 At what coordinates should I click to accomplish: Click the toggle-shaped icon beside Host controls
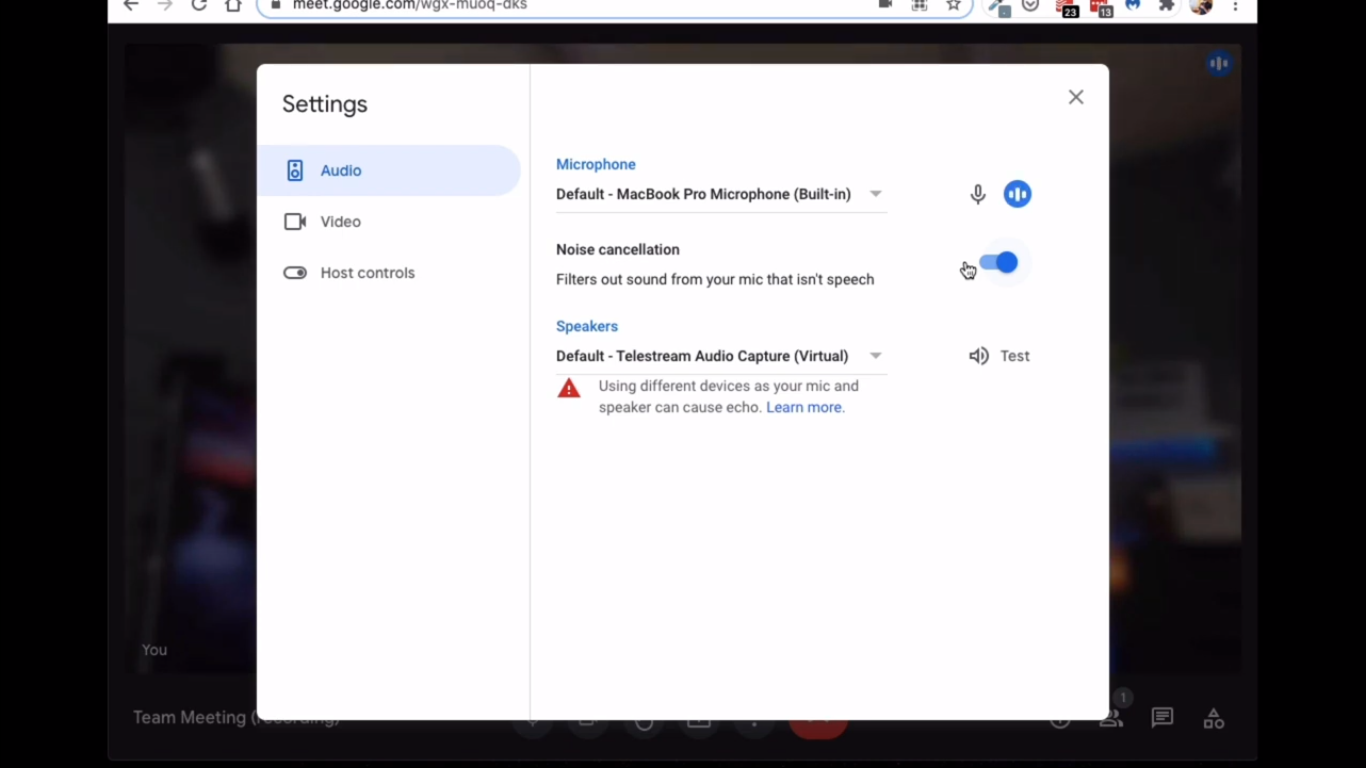click(x=295, y=273)
